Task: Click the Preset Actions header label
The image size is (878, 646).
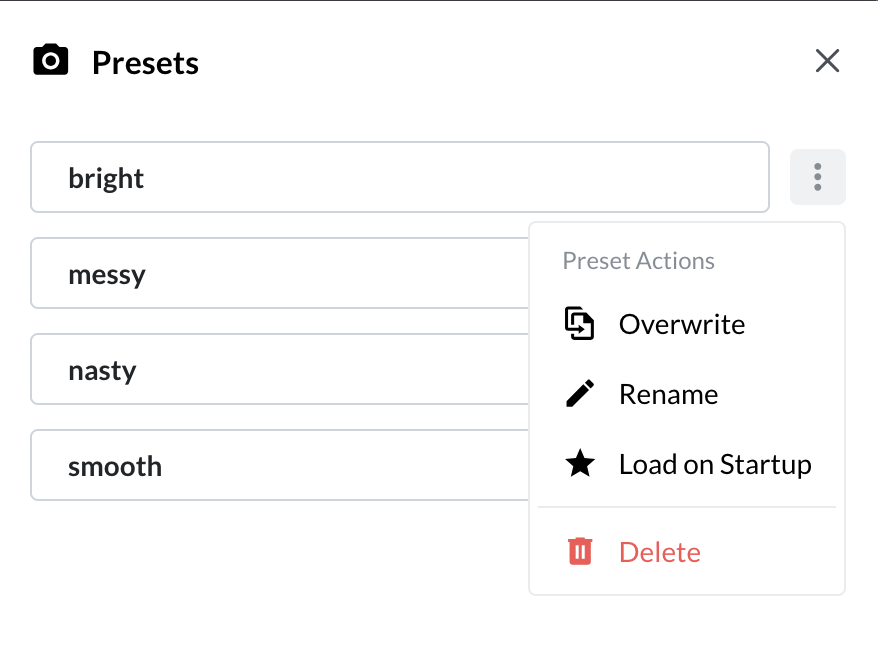Action: tap(638, 261)
